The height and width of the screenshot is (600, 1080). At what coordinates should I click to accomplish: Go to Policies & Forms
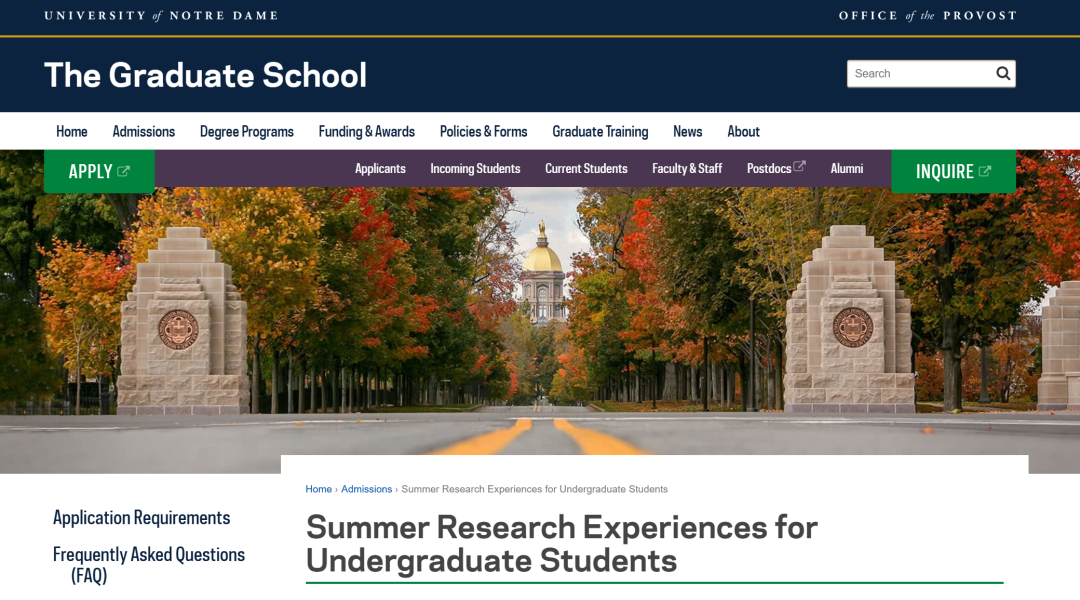(483, 131)
